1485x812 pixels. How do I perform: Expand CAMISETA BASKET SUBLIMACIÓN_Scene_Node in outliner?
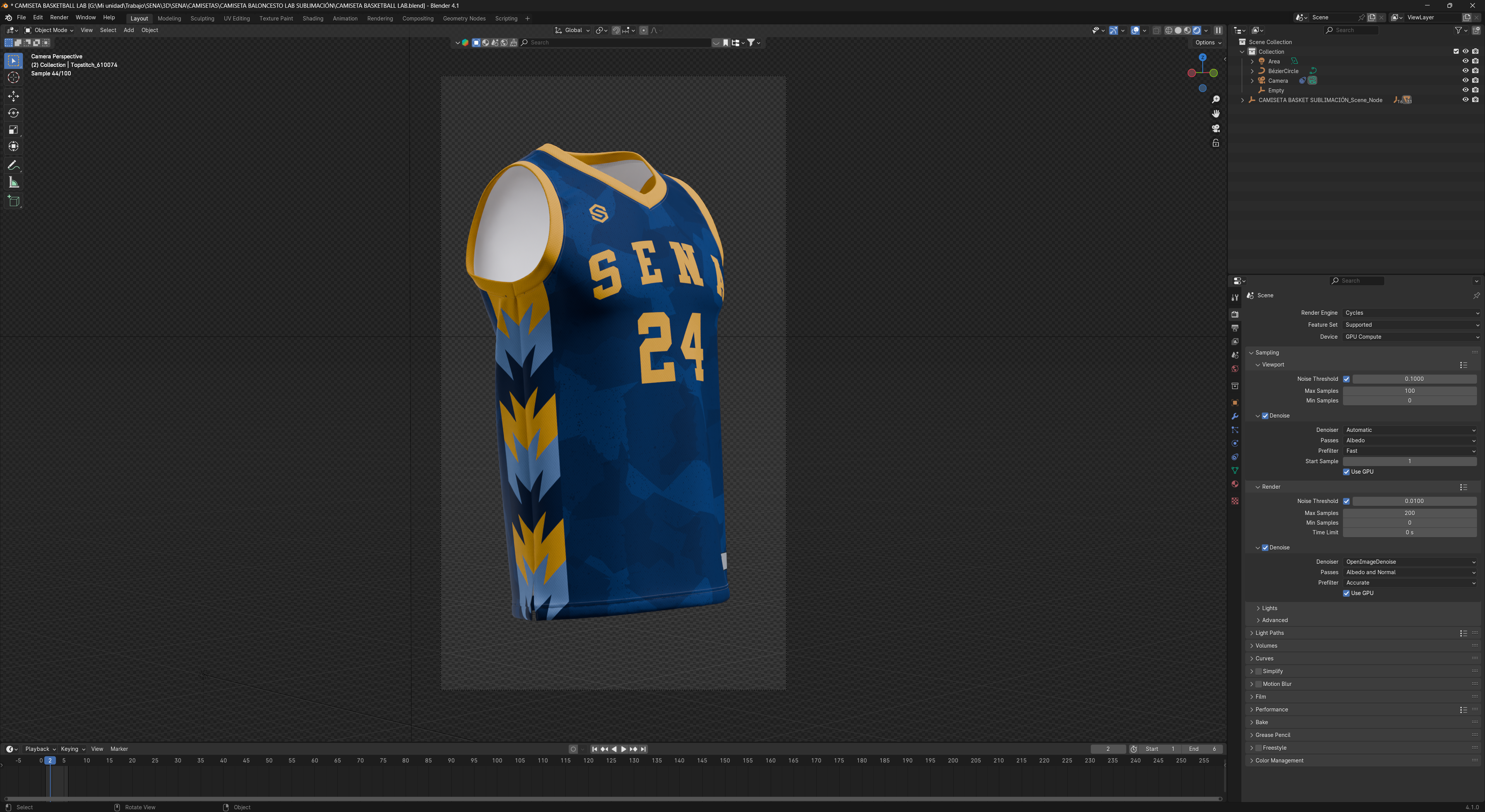[1242, 100]
